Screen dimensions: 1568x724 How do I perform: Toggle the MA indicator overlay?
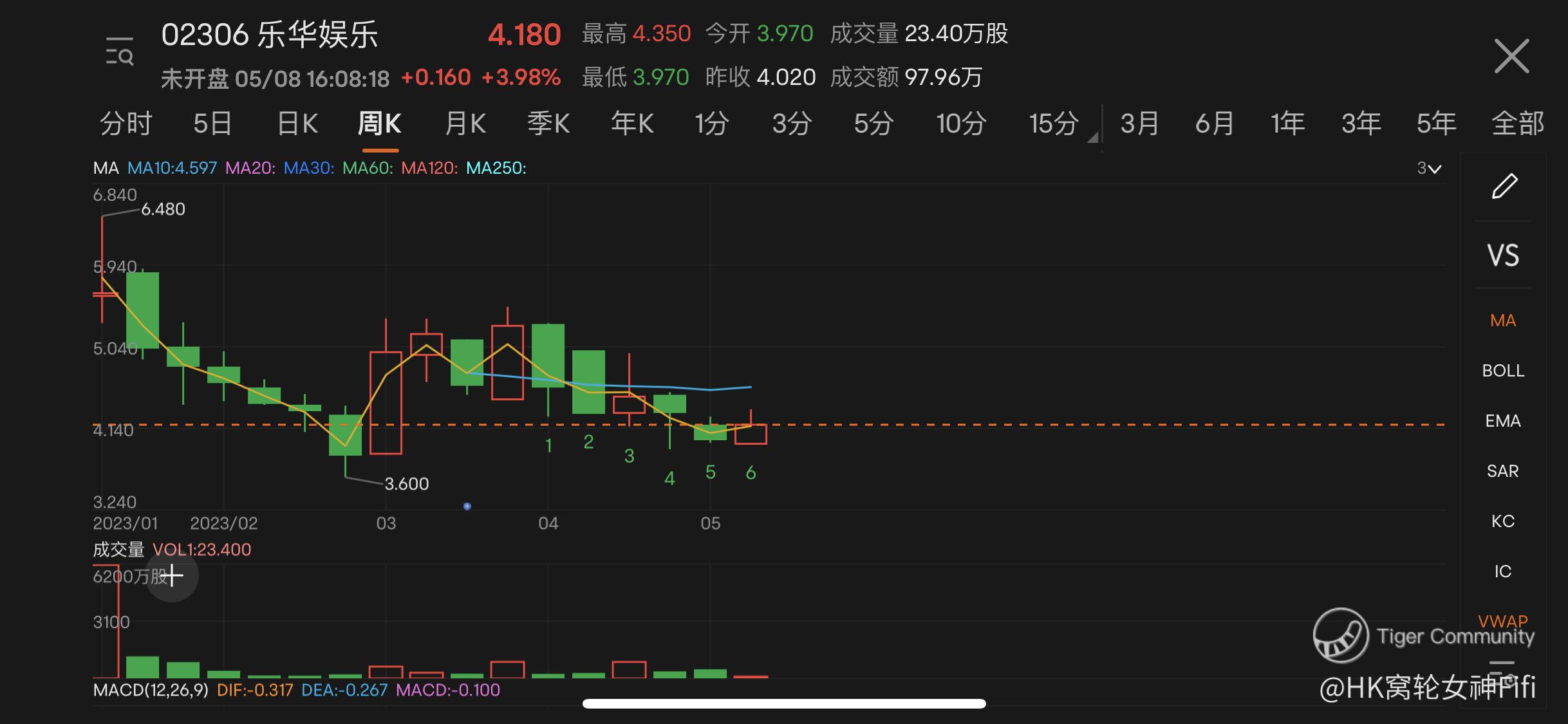click(1503, 320)
